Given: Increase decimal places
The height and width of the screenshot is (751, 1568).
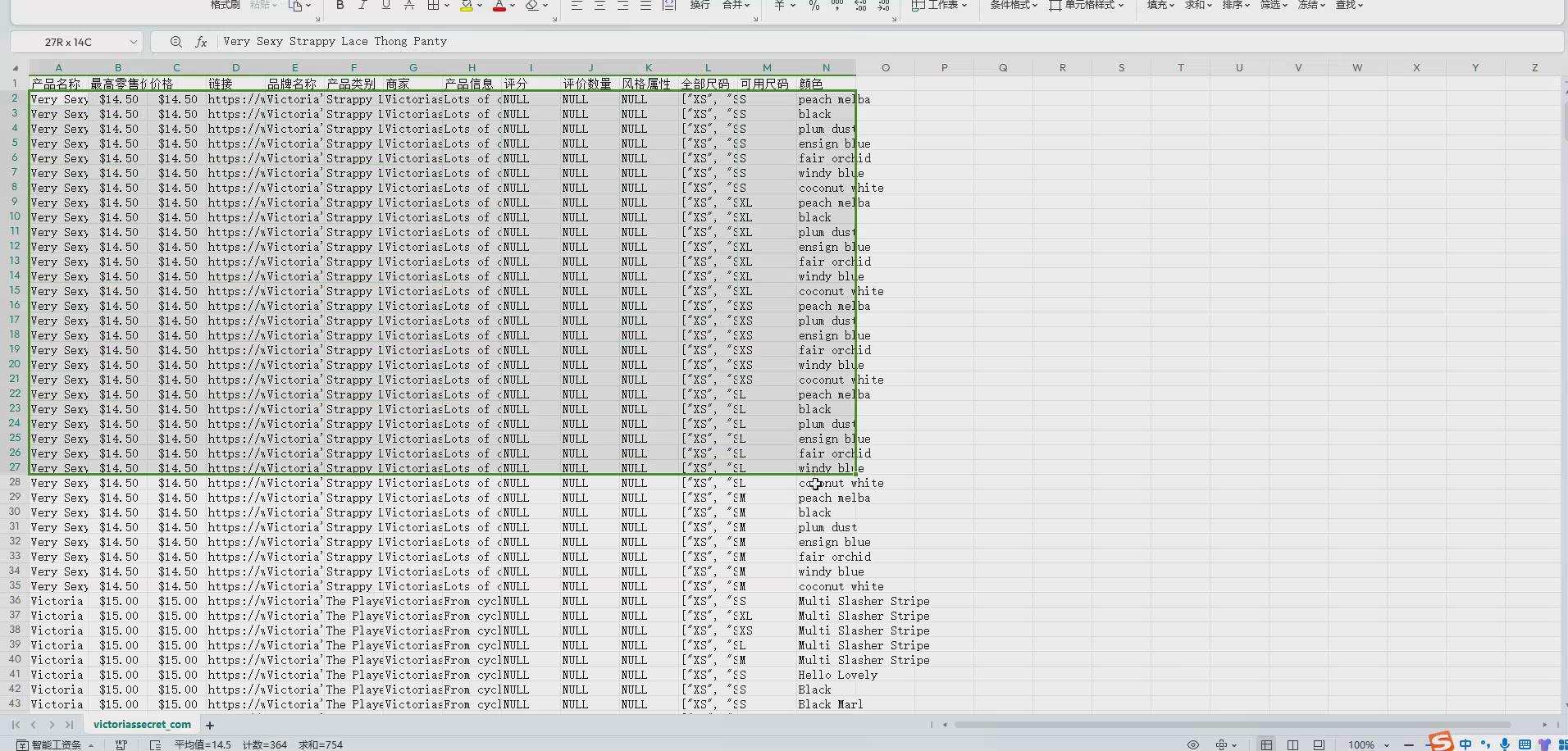Looking at the screenshot, I should (x=860, y=5).
